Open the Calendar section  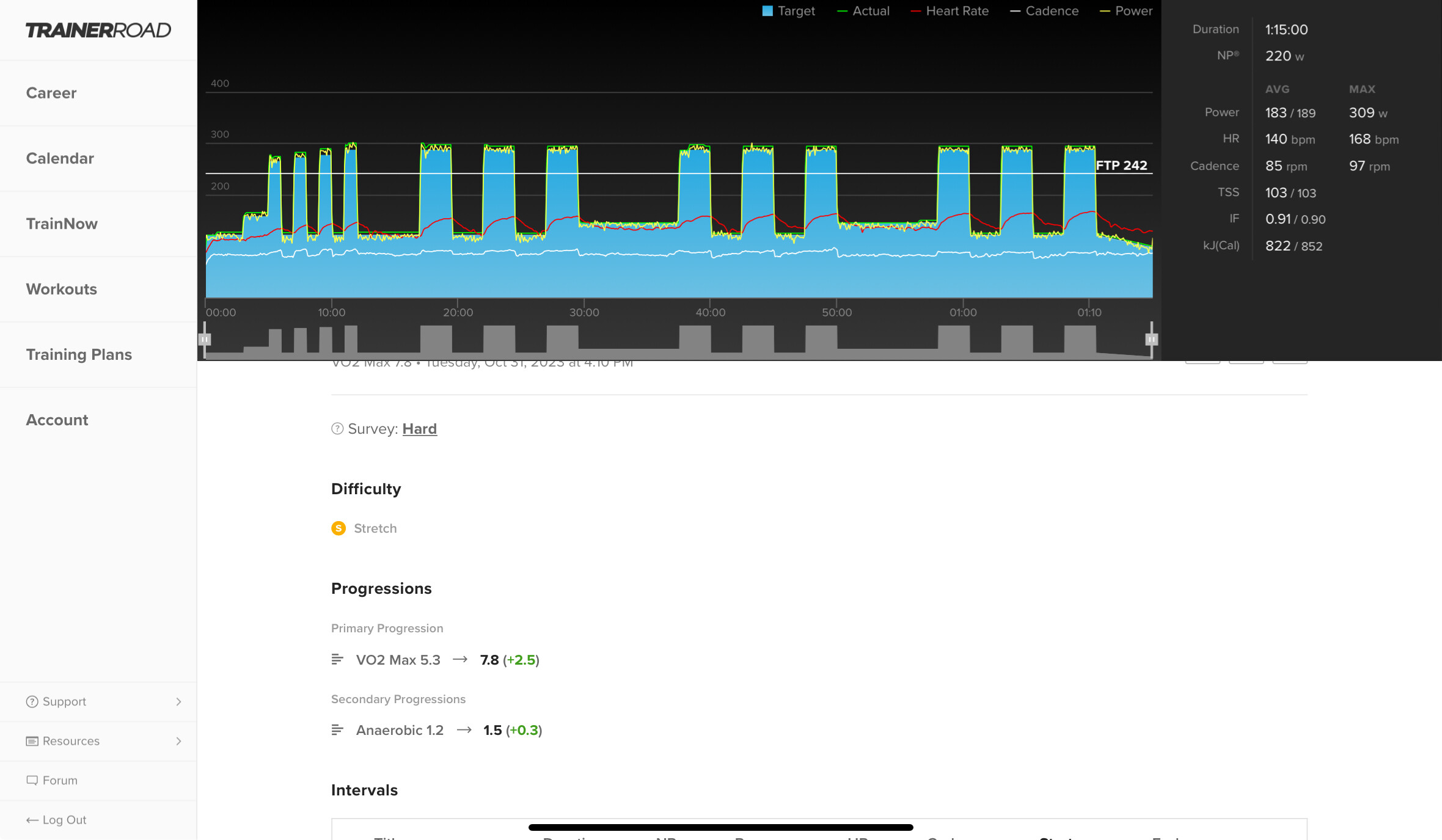tap(60, 158)
